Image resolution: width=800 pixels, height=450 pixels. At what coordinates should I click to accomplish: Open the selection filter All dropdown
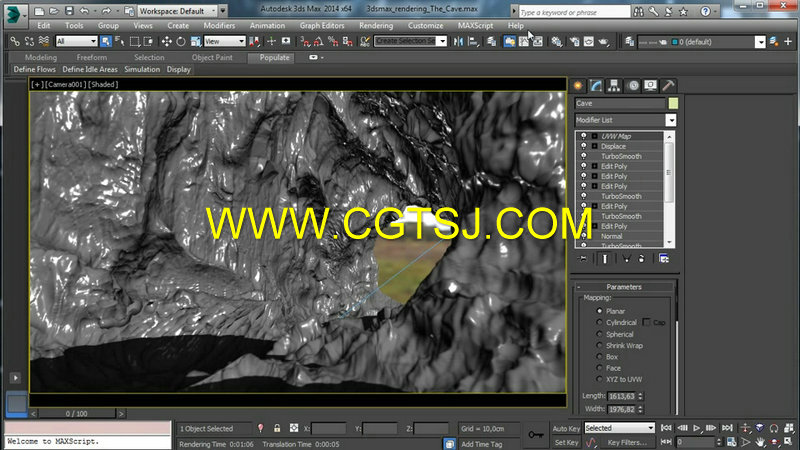pos(77,41)
